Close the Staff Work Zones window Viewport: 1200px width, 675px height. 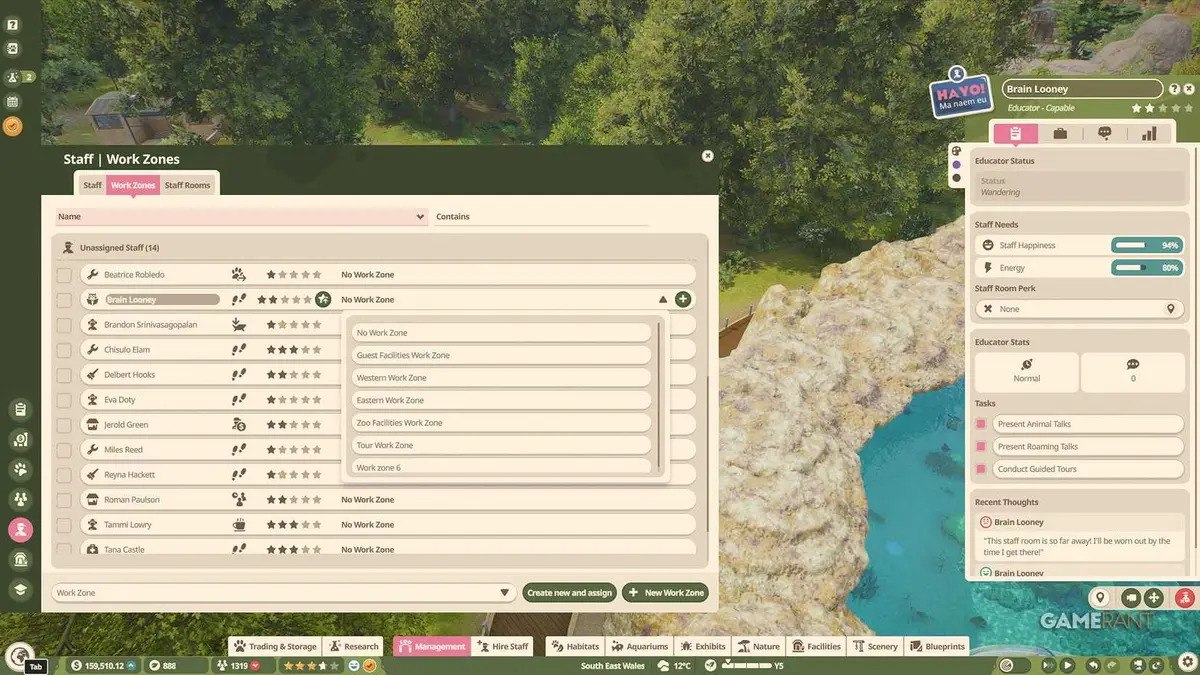point(708,156)
